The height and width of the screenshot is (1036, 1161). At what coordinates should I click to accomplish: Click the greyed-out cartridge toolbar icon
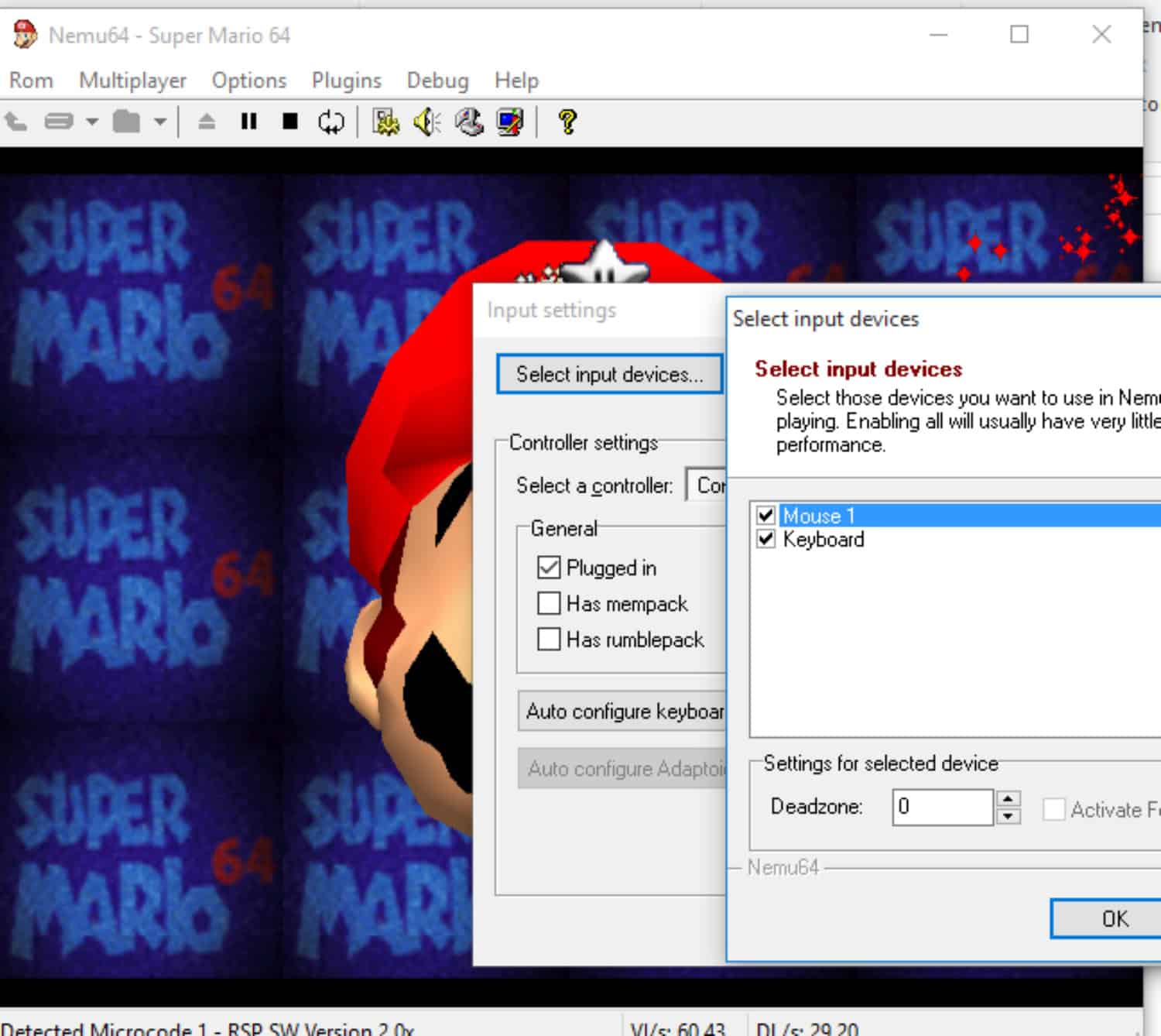(x=59, y=122)
